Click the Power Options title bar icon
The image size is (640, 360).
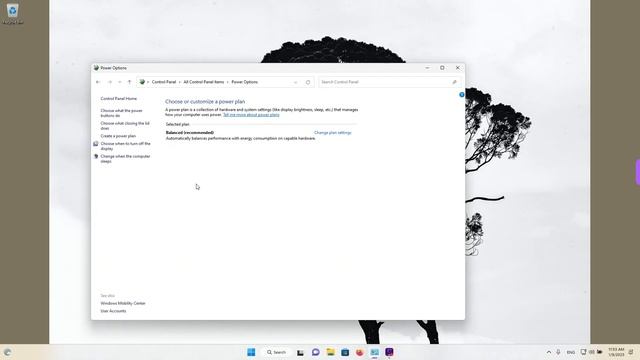[x=96, y=68]
